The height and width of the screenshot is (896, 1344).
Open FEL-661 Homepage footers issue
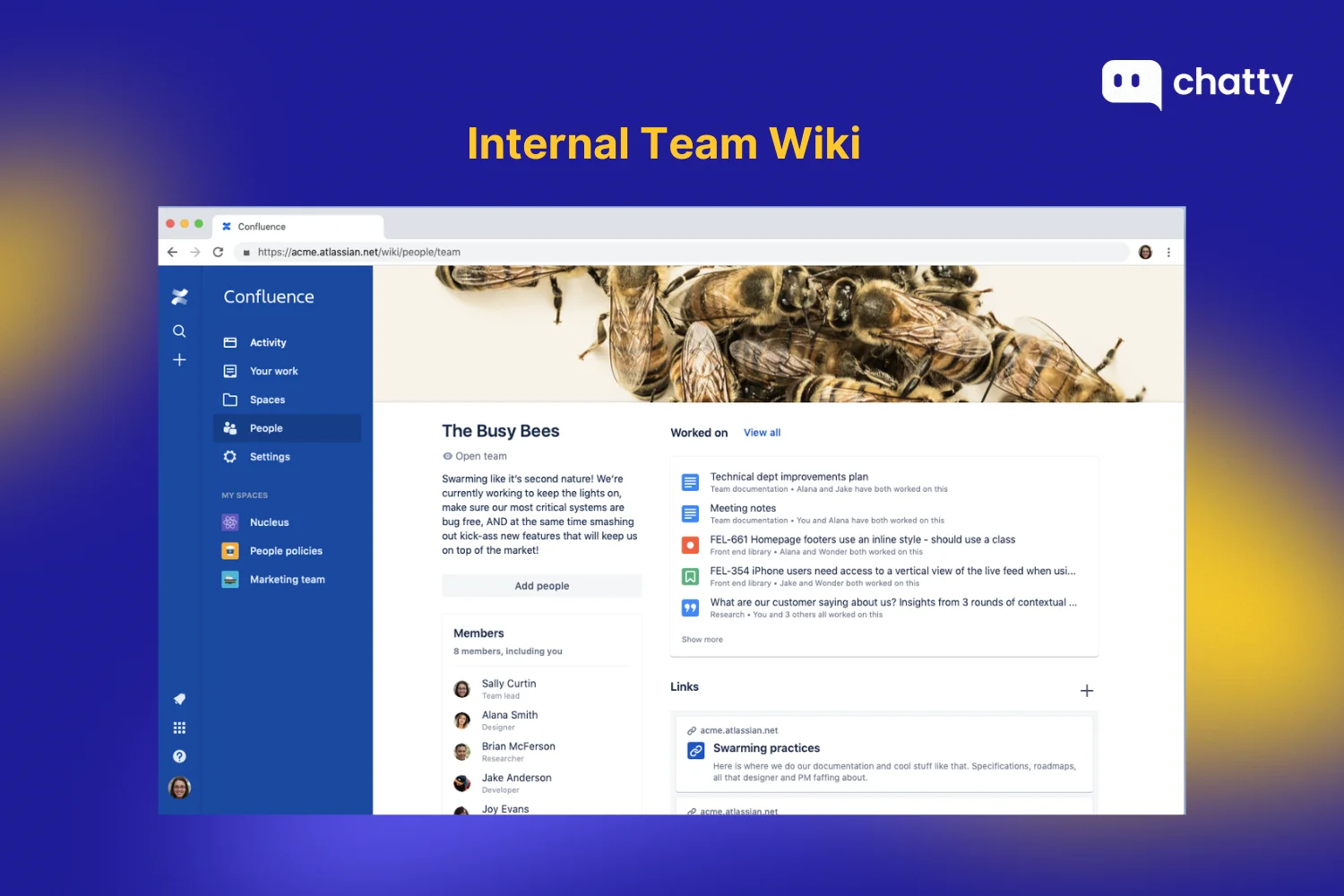[x=862, y=539]
